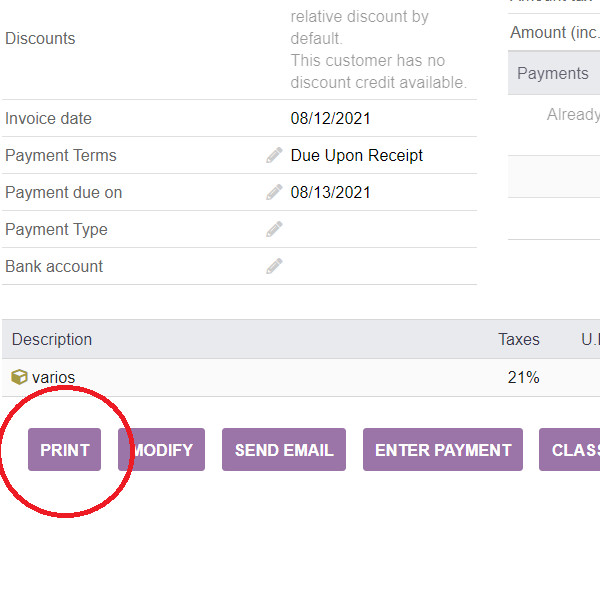Click the discount credit information text
Screen dimensions: 600x595
pos(378,72)
